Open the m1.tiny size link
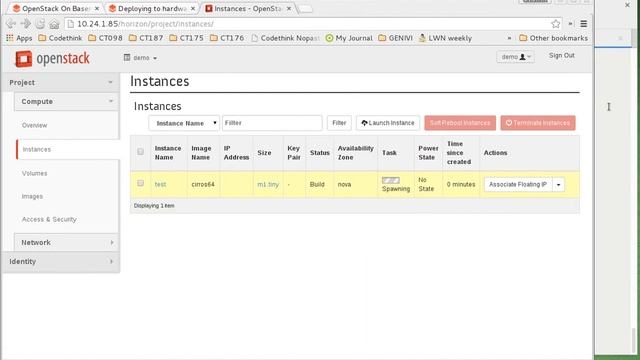This screenshot has height=360, width=640. pos(268,184)
